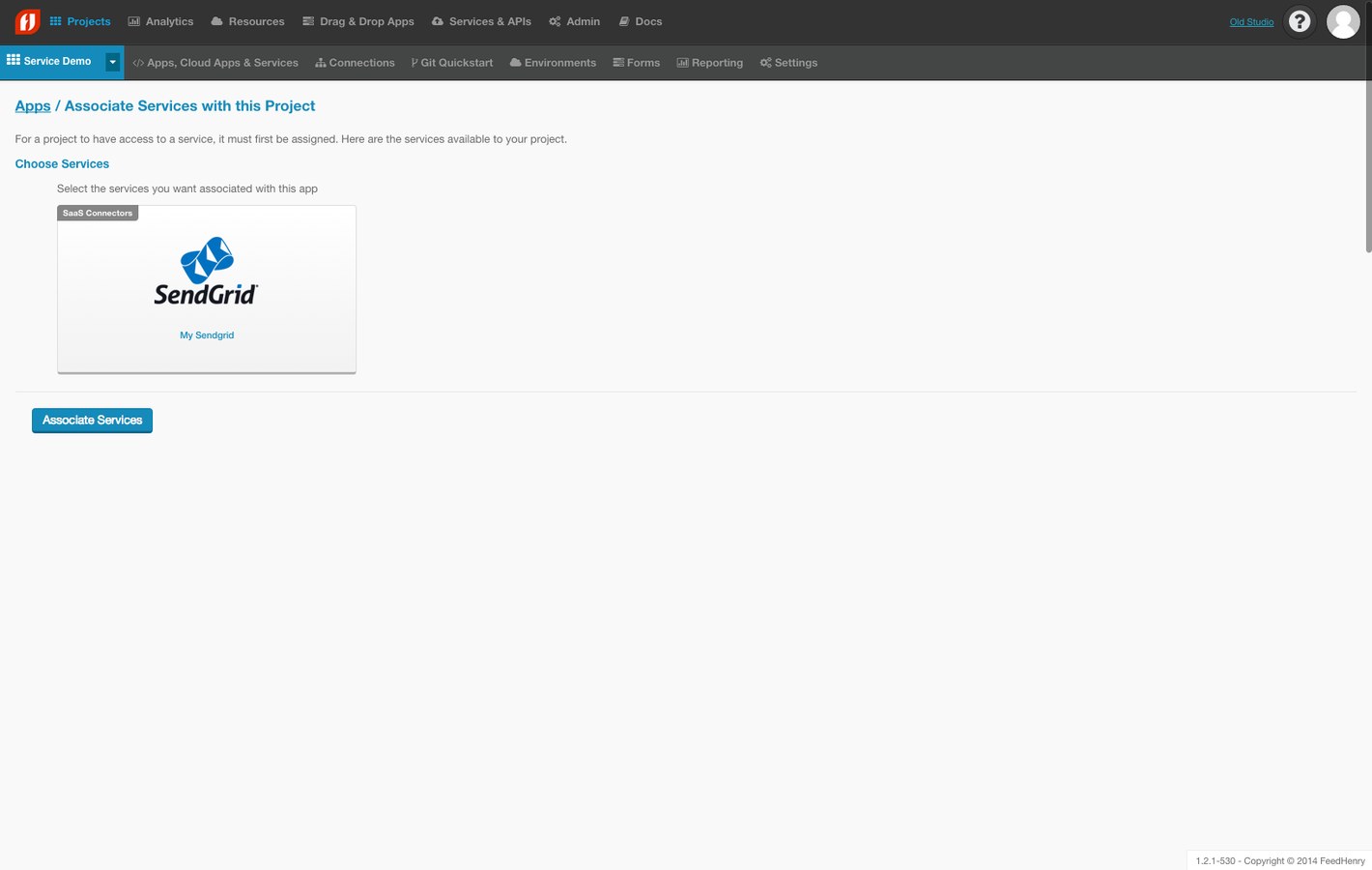
Task: Open the Git Quickstart tab
Action: point(452,63)
